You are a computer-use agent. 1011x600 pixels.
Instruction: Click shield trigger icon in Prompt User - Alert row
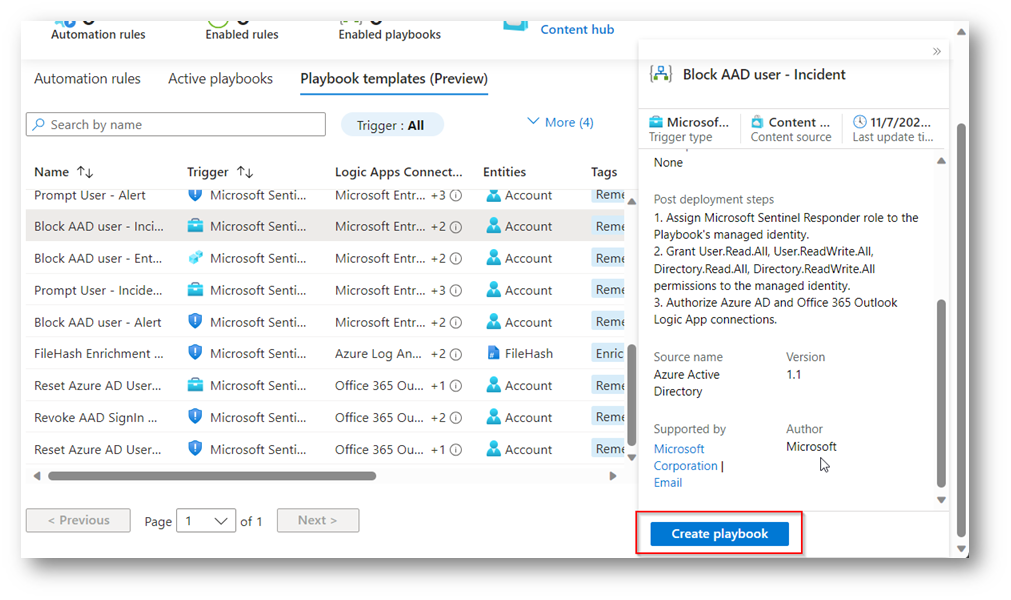195,195
